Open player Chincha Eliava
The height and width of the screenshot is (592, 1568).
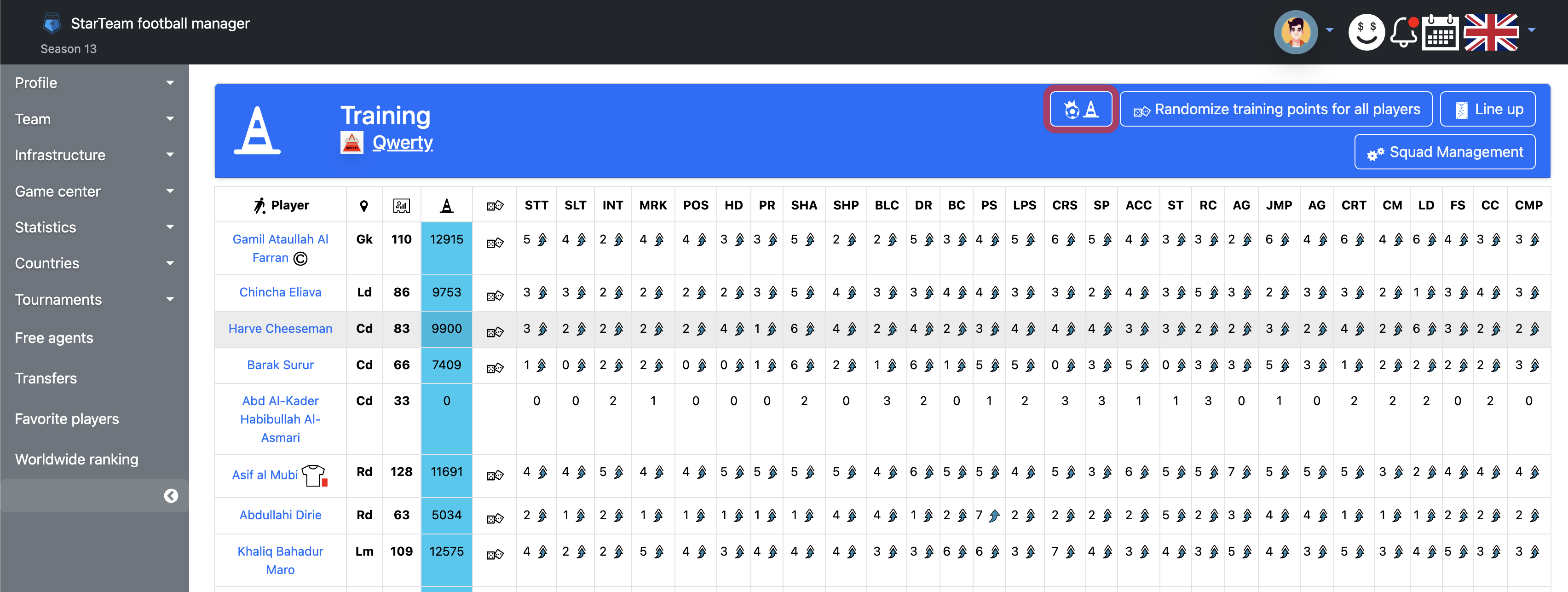(x=280, y=292)
